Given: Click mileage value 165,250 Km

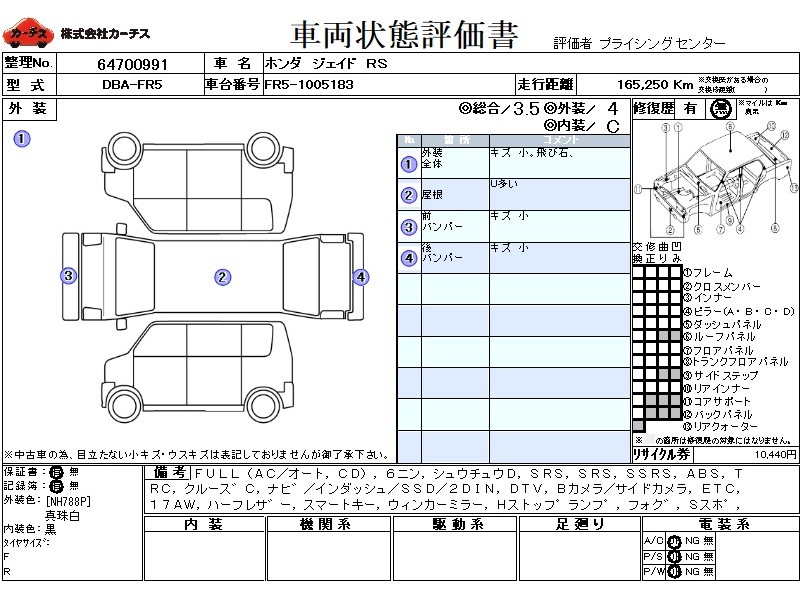Looking at the screenshot, I should coord(655,85).
